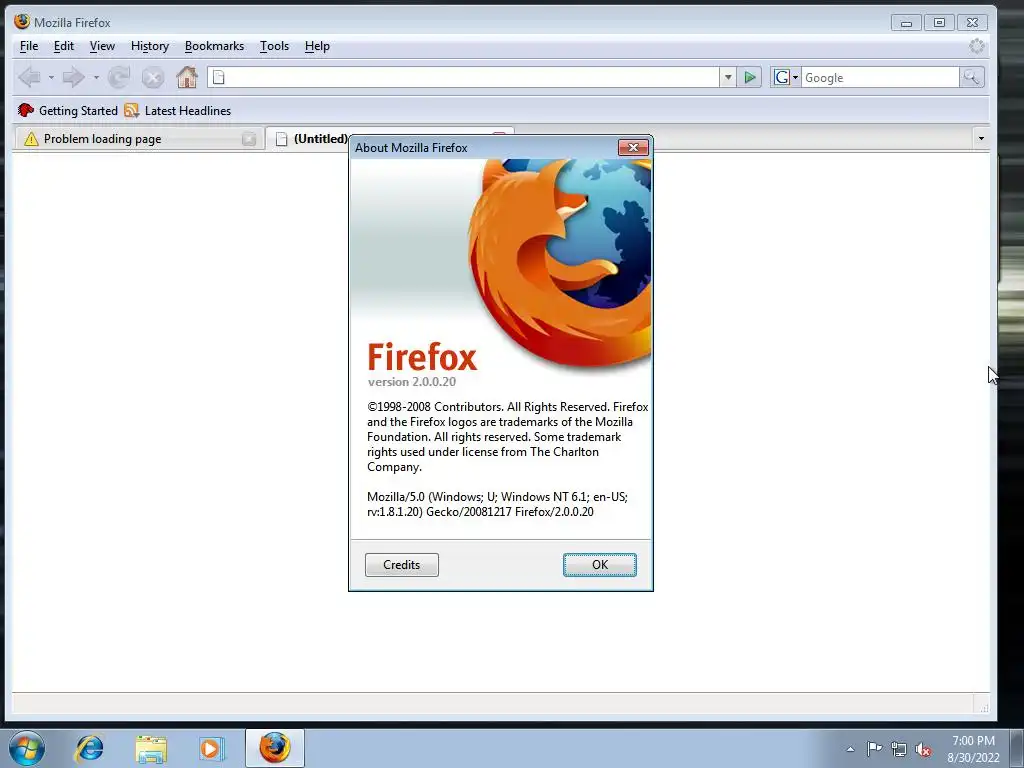Click the muted volume tray icon
The width and height of the screenshot is (1024, 768).
click(923, 750)
